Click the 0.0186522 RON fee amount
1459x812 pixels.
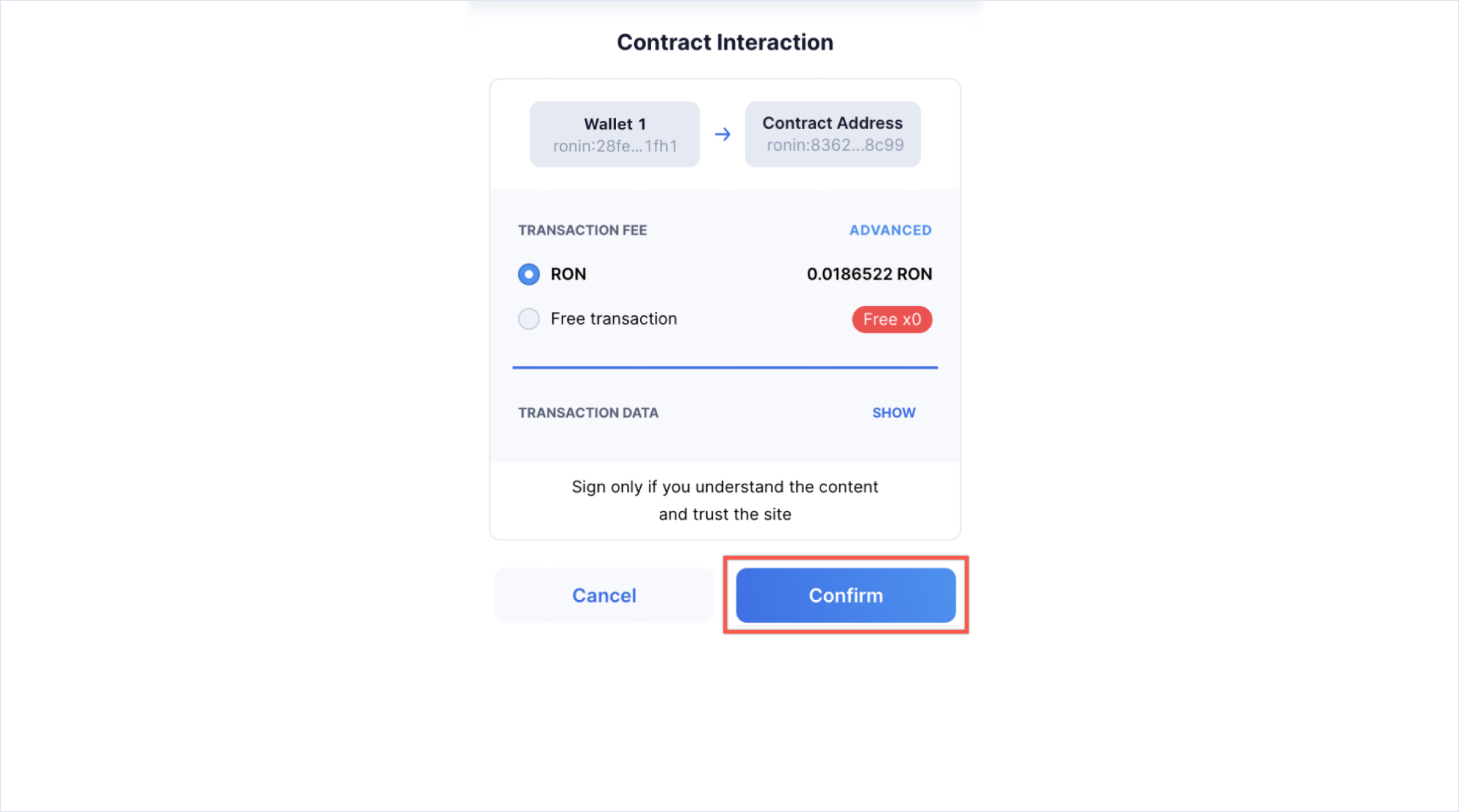coord(869,274)
